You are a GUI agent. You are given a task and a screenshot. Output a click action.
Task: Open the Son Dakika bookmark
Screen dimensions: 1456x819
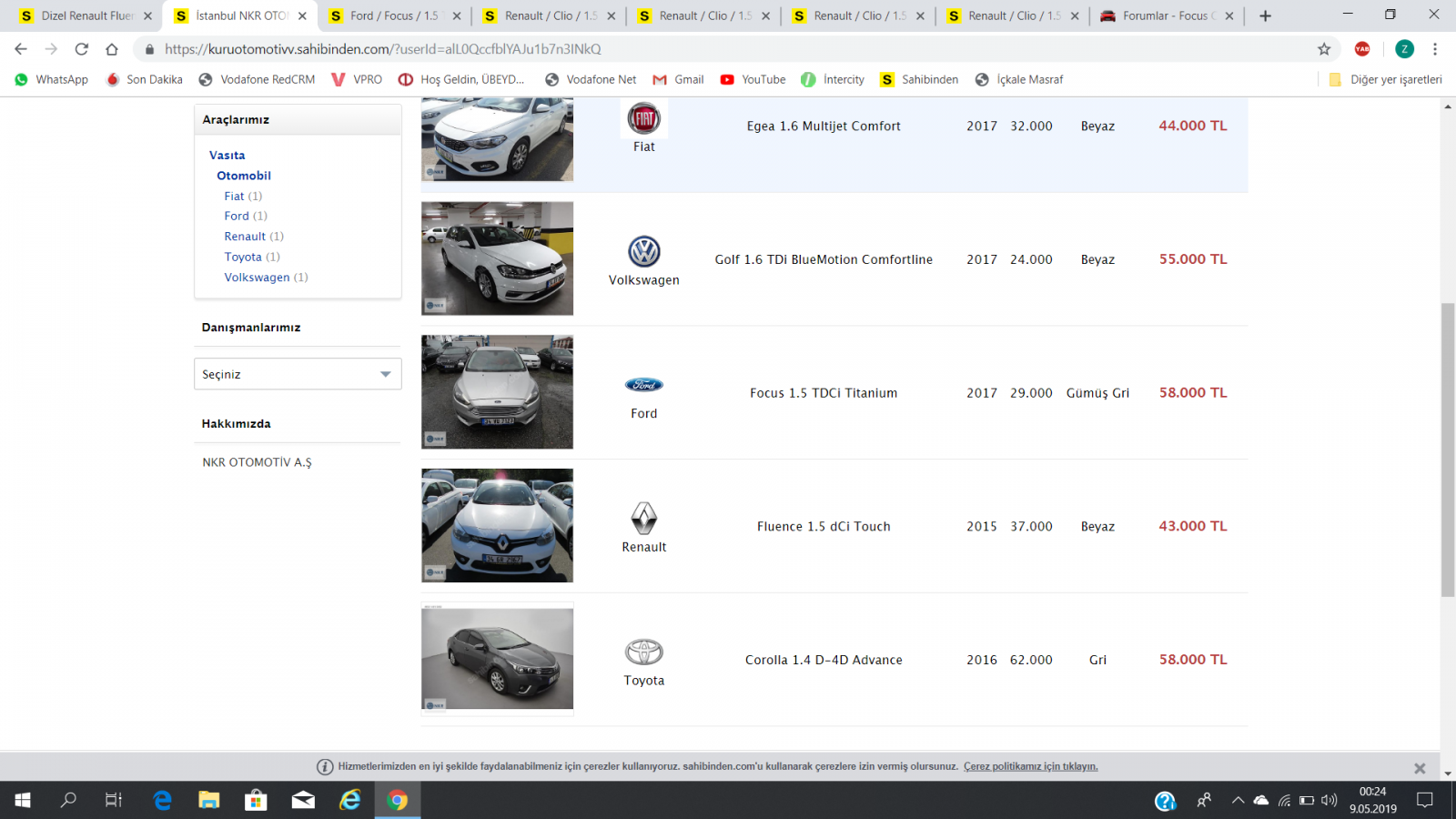tap(145, 79)
